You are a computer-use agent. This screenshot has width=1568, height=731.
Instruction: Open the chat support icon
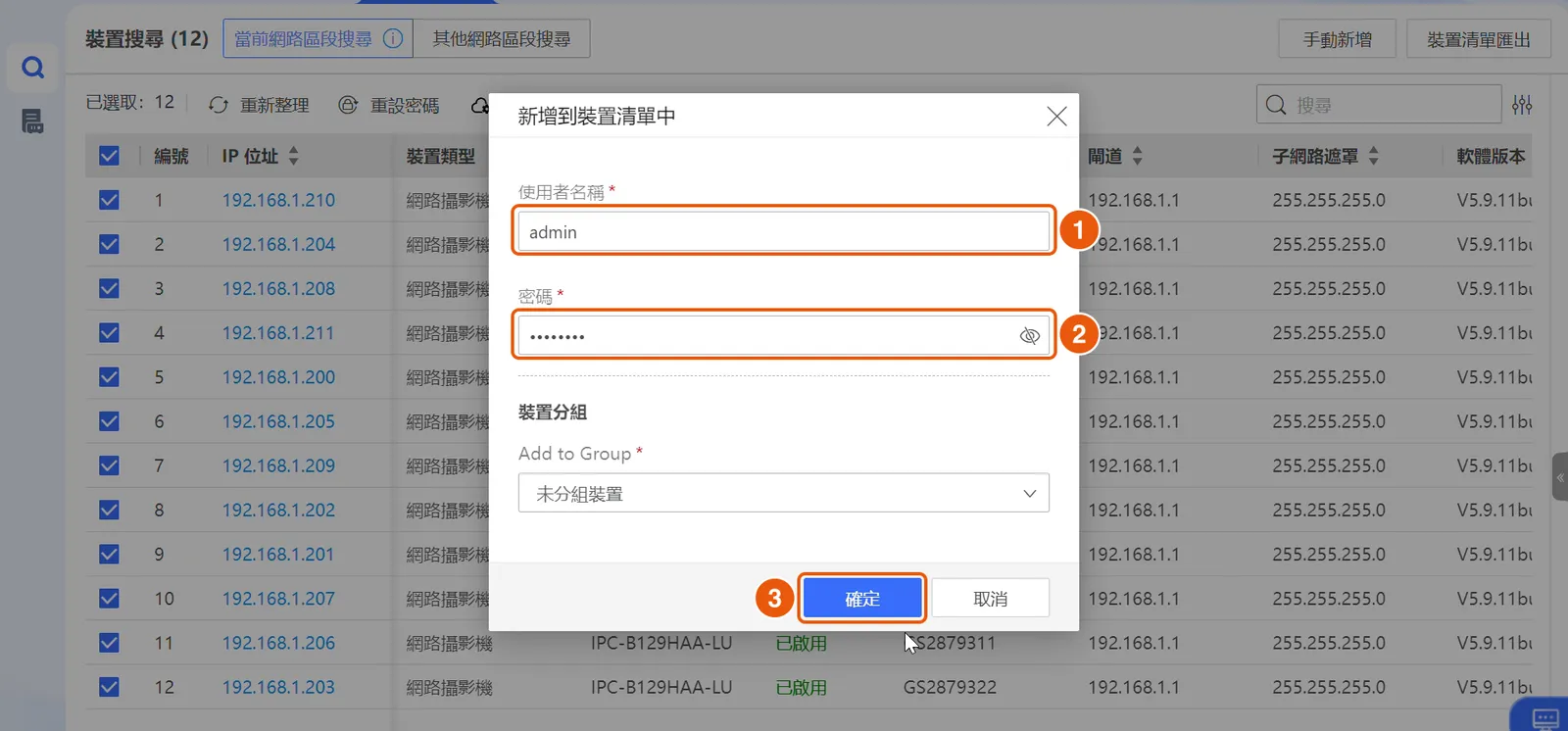[1545, 718]
